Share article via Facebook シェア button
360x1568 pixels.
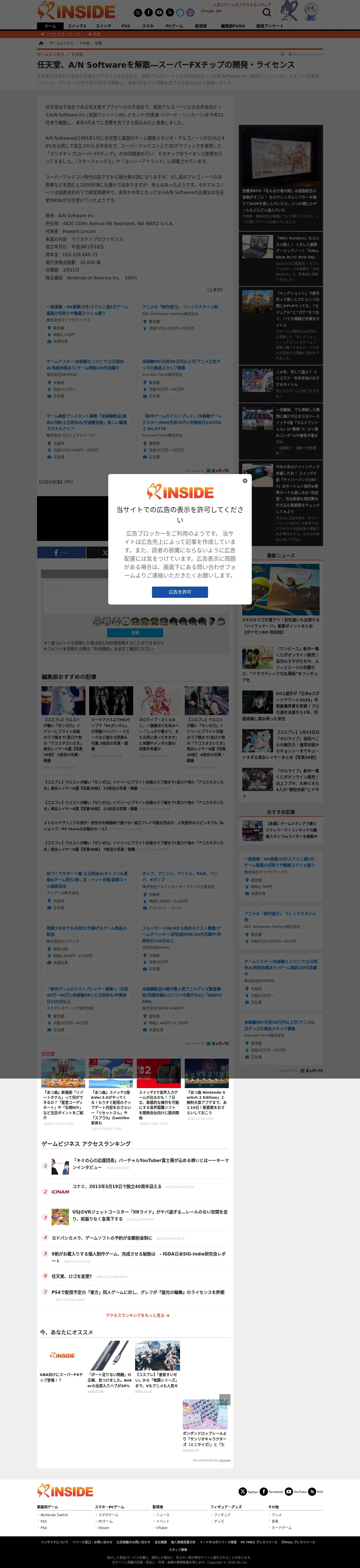pos(61,553)
